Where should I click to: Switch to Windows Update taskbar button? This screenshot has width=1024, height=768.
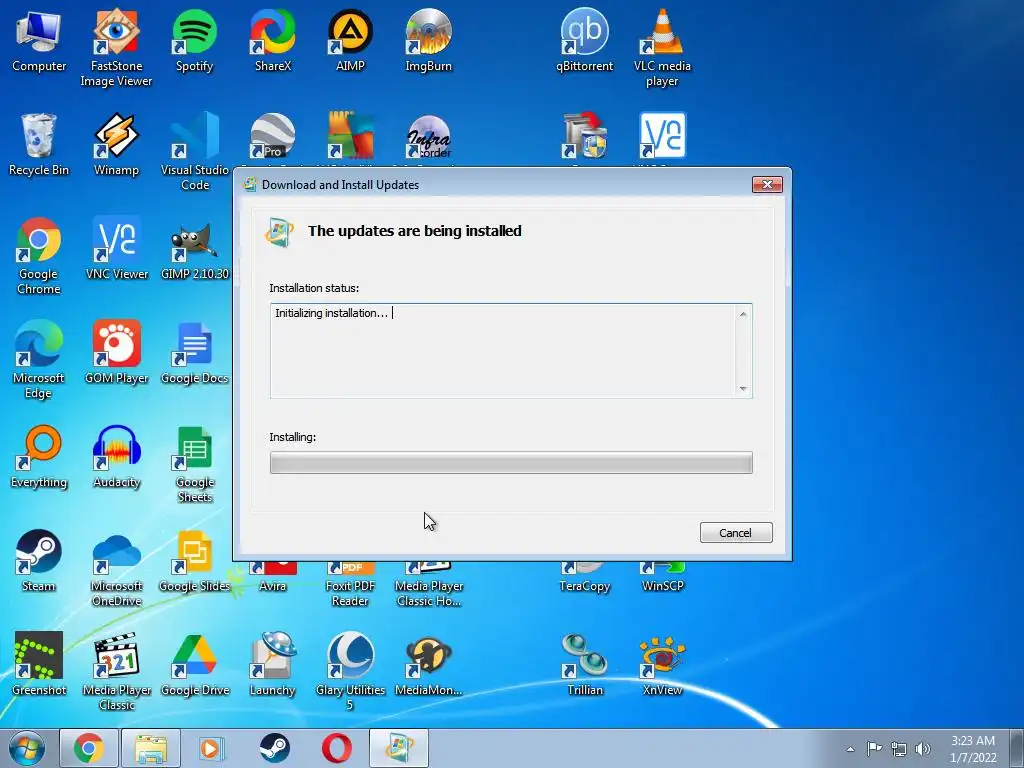coord(399,748)
